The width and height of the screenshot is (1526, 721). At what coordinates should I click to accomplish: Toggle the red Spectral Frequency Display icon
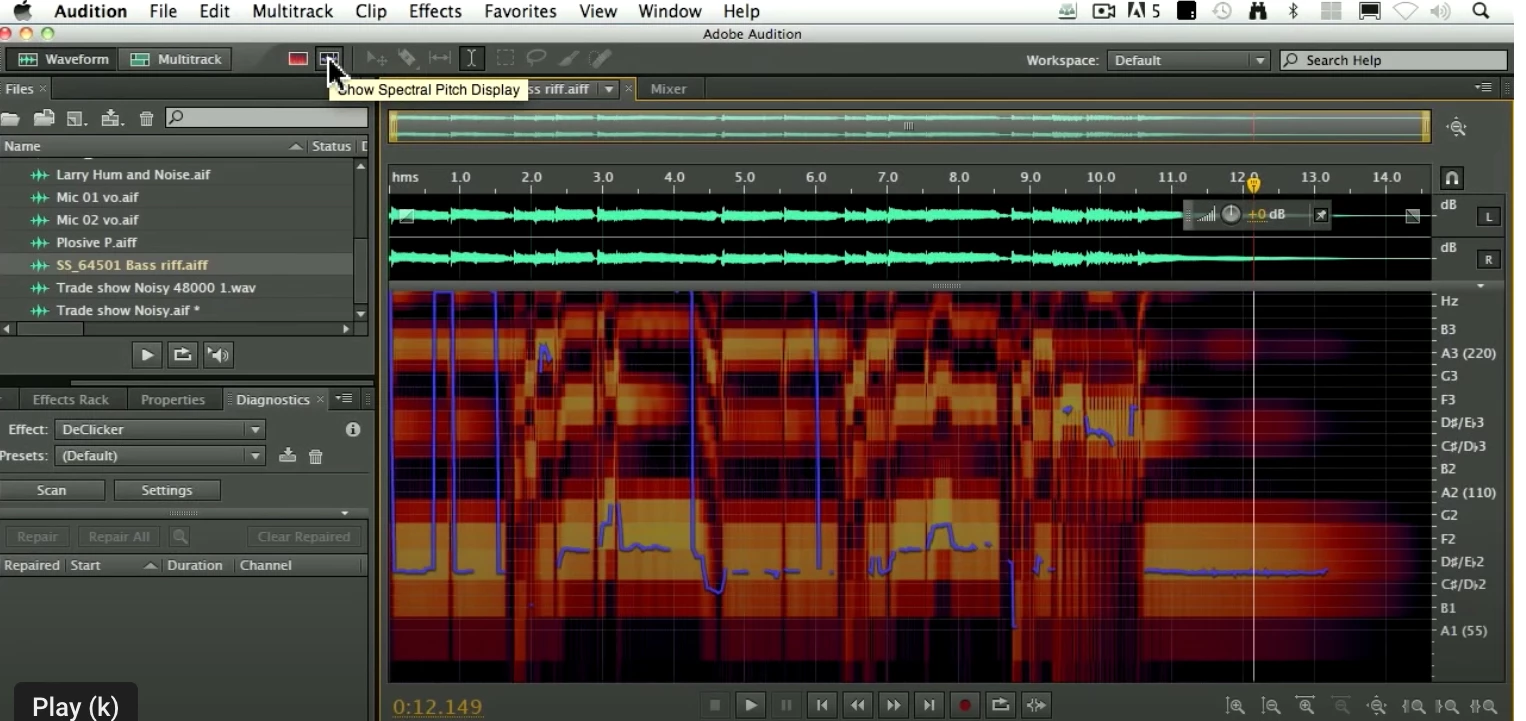(297, 59)
